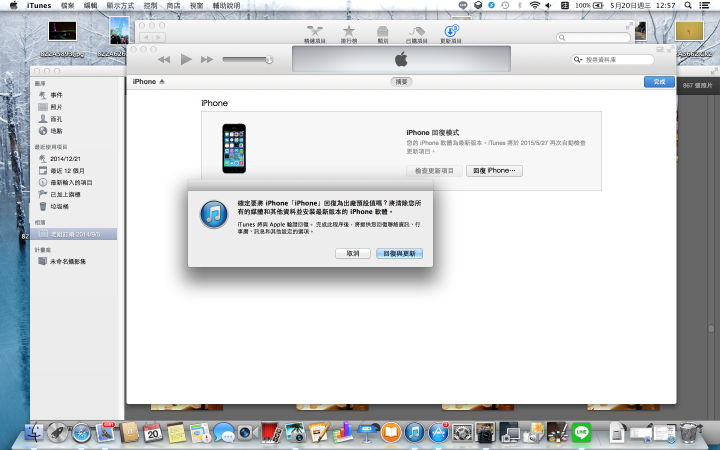Click the Wi-Fi icon in the menu bar
The width and height of the screenshot is (720, 450).
(x=534, y=6)
